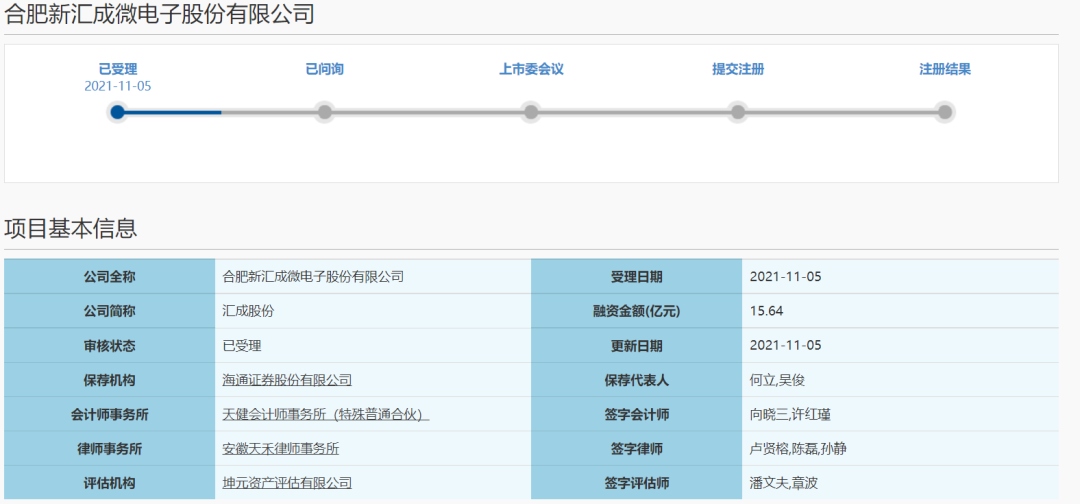
Task: Click the 融资金额(亿元) header cell
Action: pyautogui.click(x=636, y=311)
